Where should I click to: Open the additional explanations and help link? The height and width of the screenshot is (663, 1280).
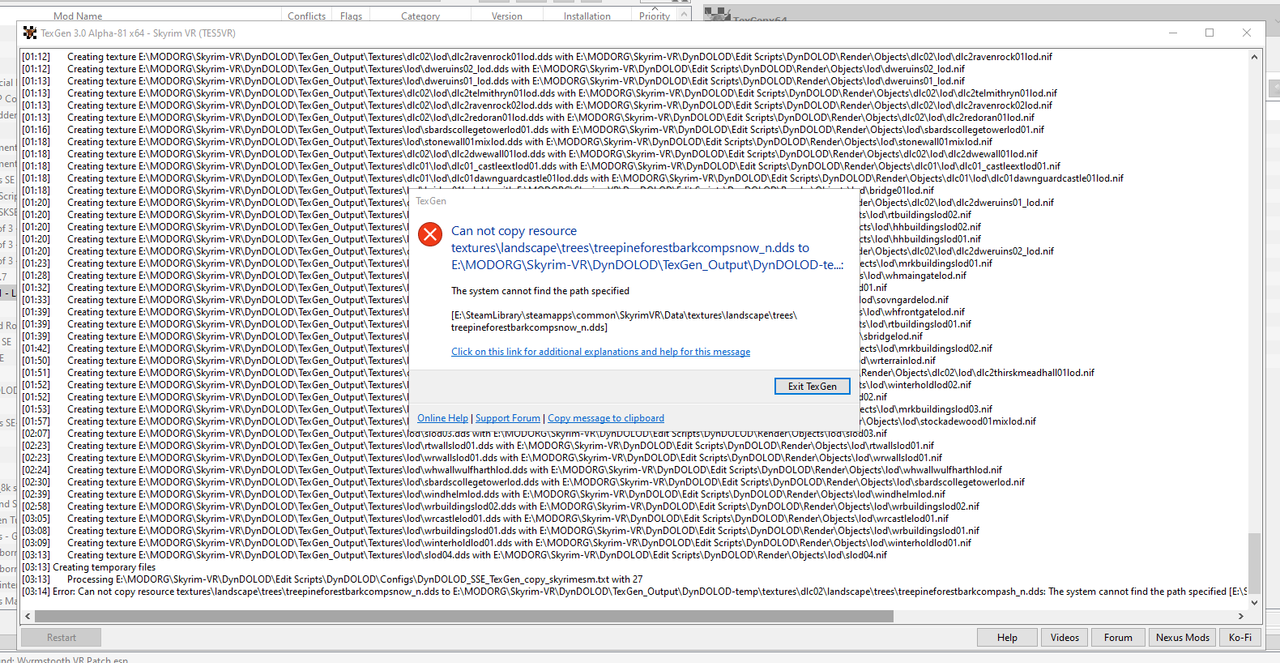600,352
